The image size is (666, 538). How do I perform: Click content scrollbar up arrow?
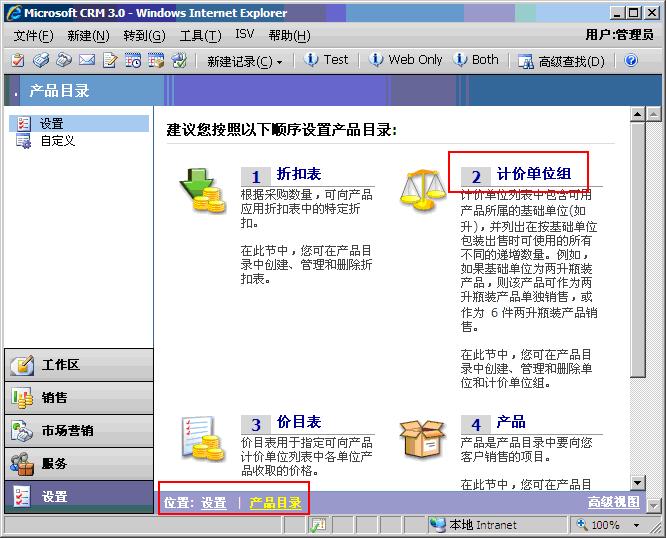pyautogui.click(x=638, y=114)
